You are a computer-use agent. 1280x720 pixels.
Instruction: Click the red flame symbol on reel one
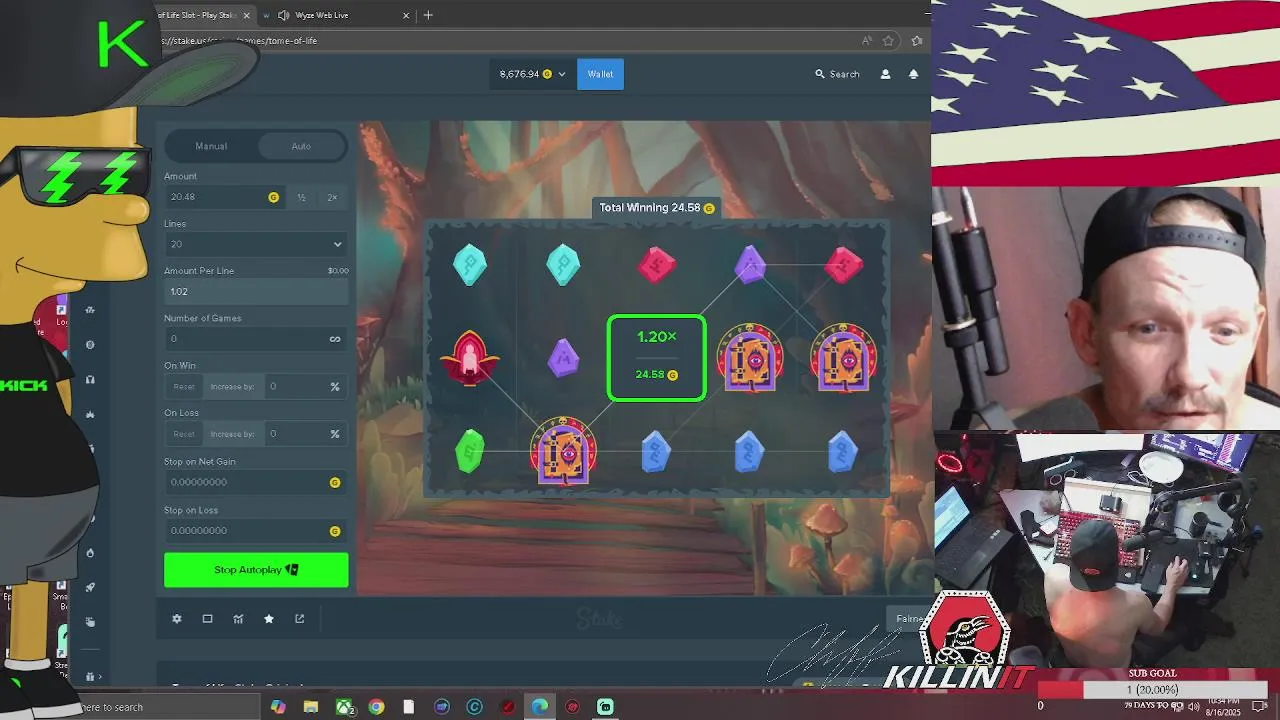(470, 359)
